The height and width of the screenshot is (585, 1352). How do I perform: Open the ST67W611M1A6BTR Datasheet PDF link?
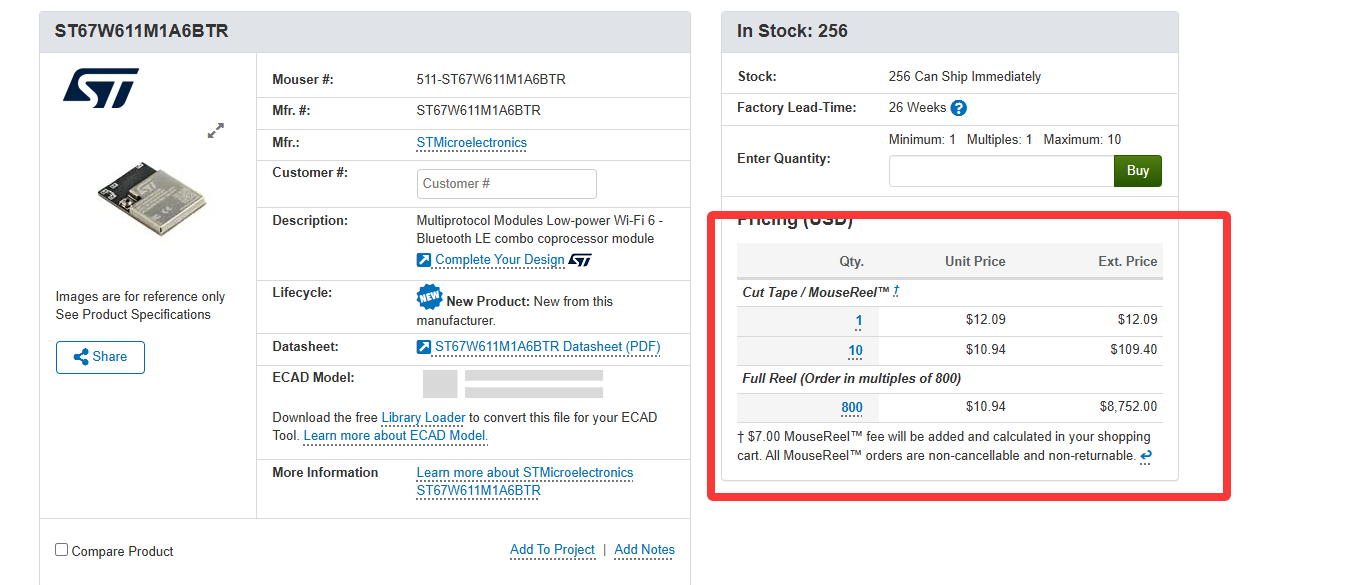pos(548,347)
